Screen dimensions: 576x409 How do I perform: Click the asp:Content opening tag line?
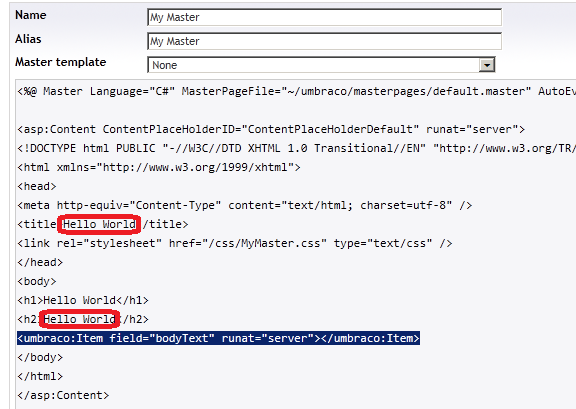tap(271, 129)
